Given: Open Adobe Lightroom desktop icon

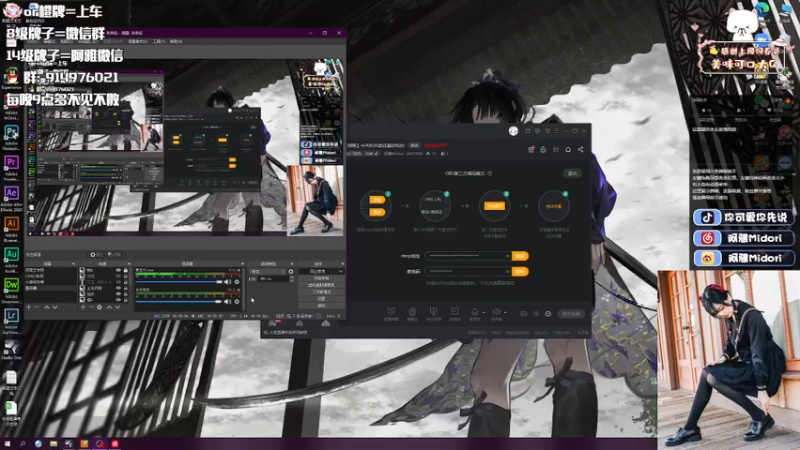Looking at the screenshot, I should coord(11,315).
